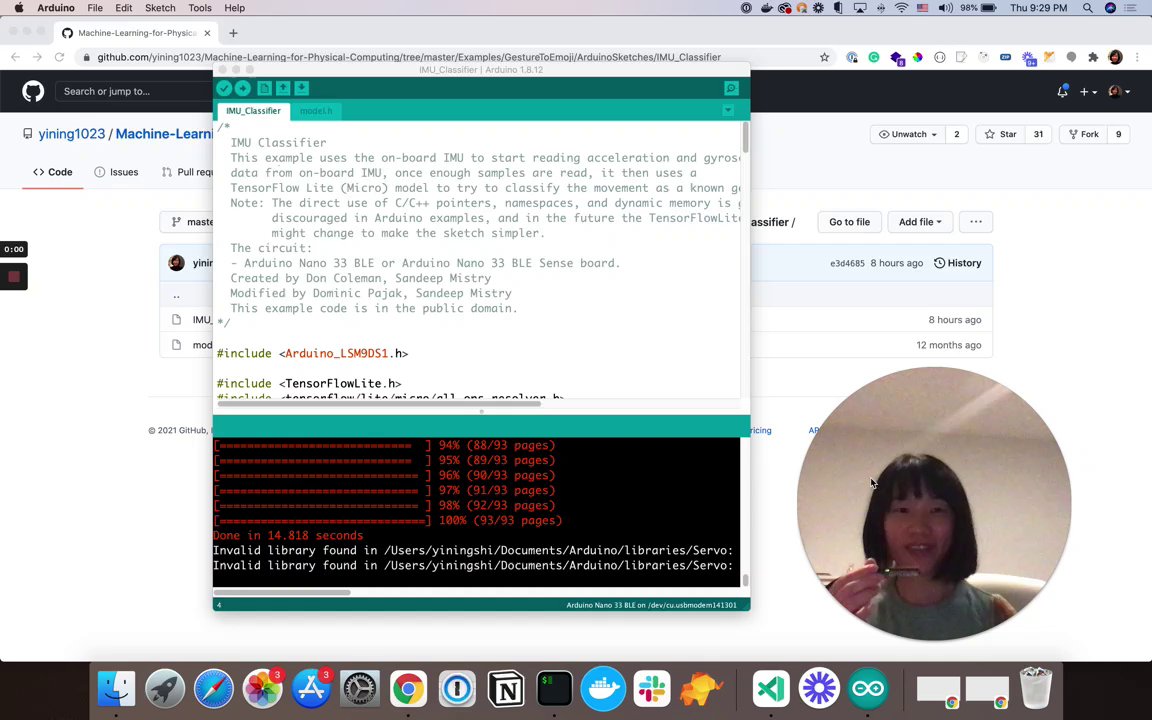This screenshot has width=1152, height=720.
Task: Click the GitHub logo icon
Action: click(33, 91)
